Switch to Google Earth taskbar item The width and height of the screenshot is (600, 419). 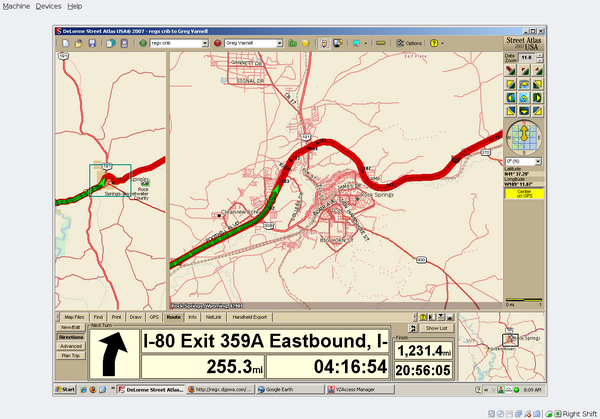click(x=290, y=390)
